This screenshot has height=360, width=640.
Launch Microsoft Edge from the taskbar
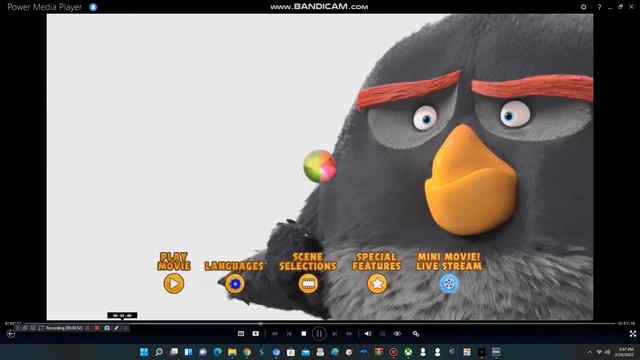(218, 352)
